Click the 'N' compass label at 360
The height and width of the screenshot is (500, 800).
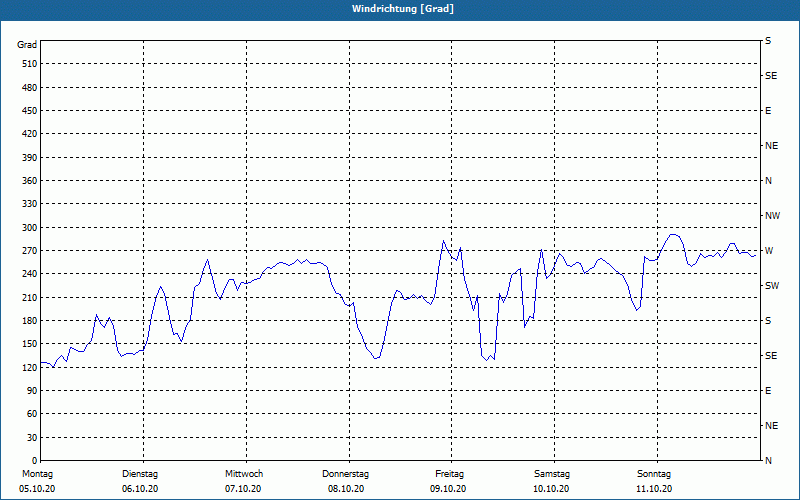click(768, 181)
